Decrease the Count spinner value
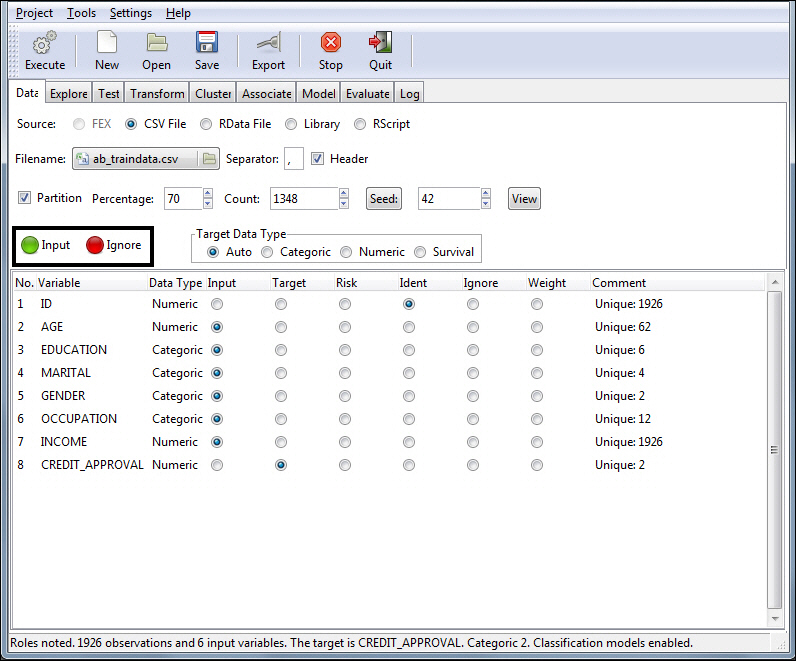The image size is (796, 661). 344,204
